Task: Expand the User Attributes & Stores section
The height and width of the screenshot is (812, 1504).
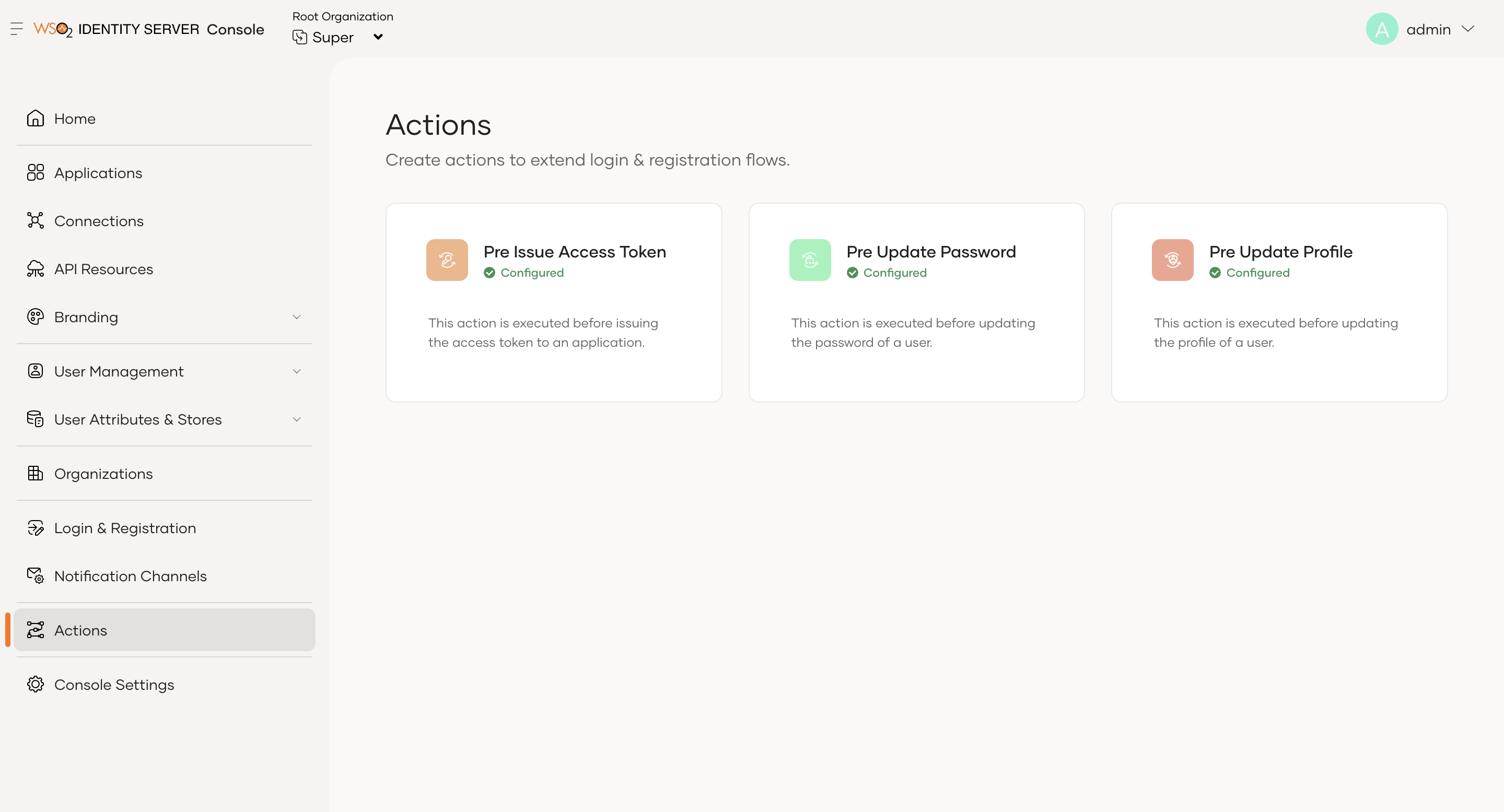Action: [x=297, y=419]
